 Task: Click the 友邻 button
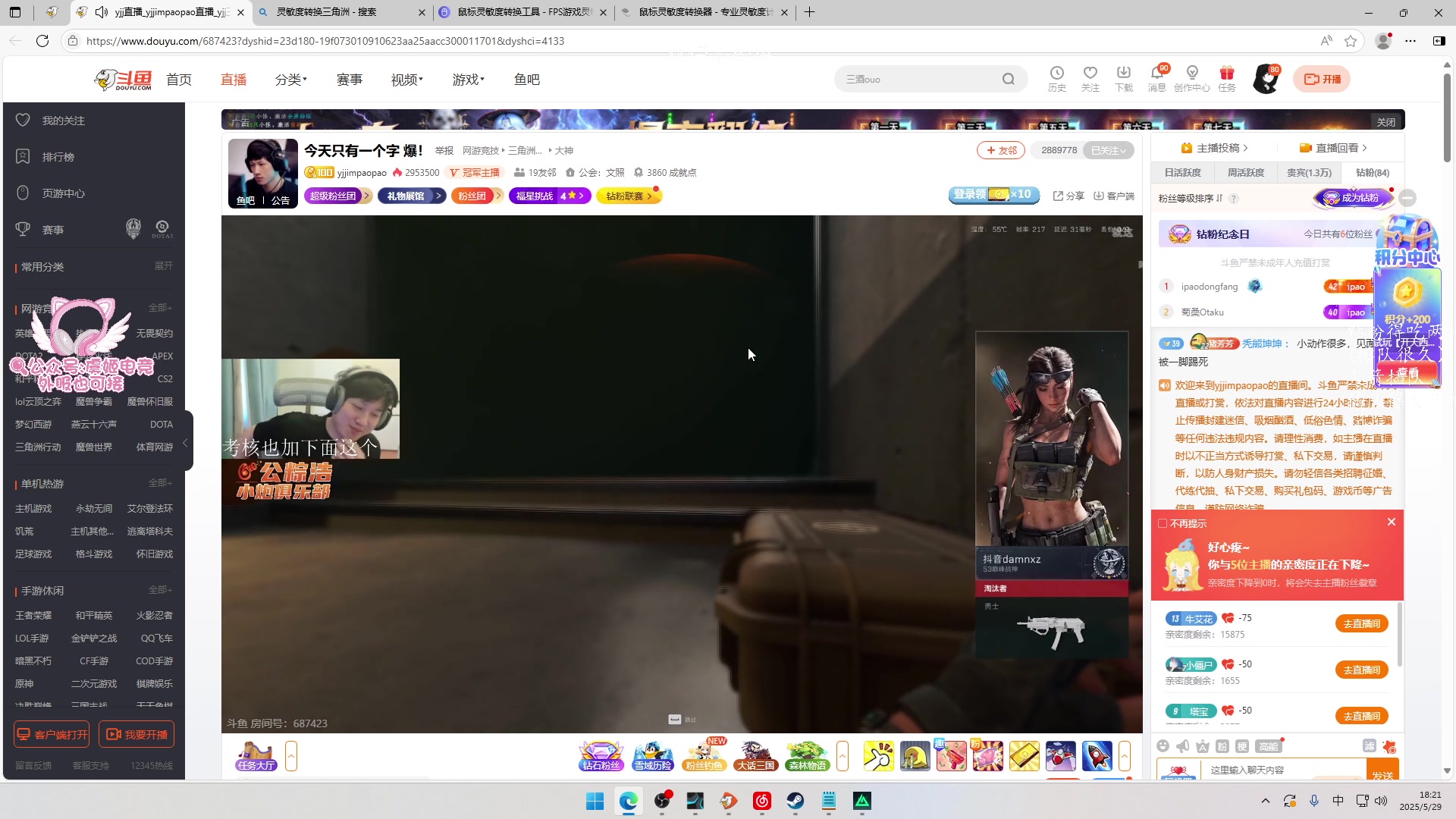tap(1001, 150)
